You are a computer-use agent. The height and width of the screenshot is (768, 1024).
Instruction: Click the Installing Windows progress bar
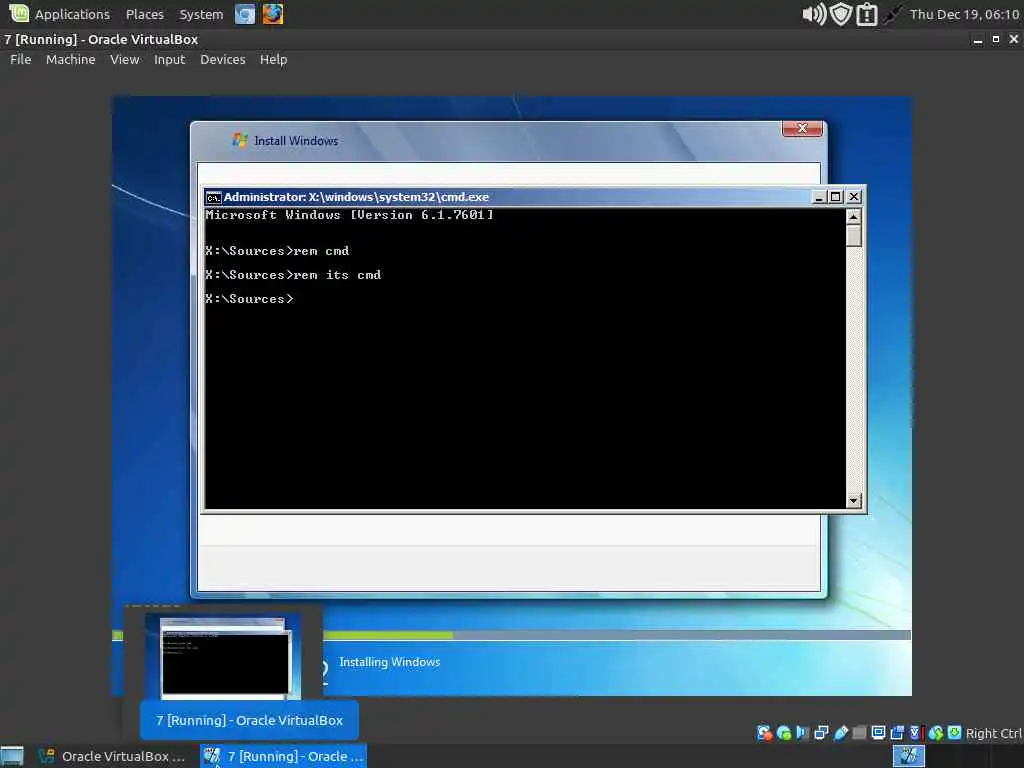coord(511,635)
